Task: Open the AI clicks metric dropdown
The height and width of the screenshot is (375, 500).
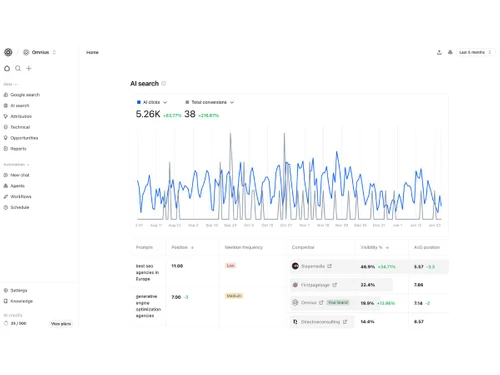Action: pos(152,102)
